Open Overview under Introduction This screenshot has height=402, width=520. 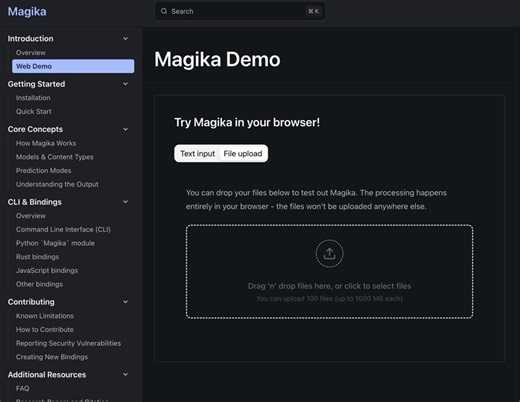coord(31,52)
